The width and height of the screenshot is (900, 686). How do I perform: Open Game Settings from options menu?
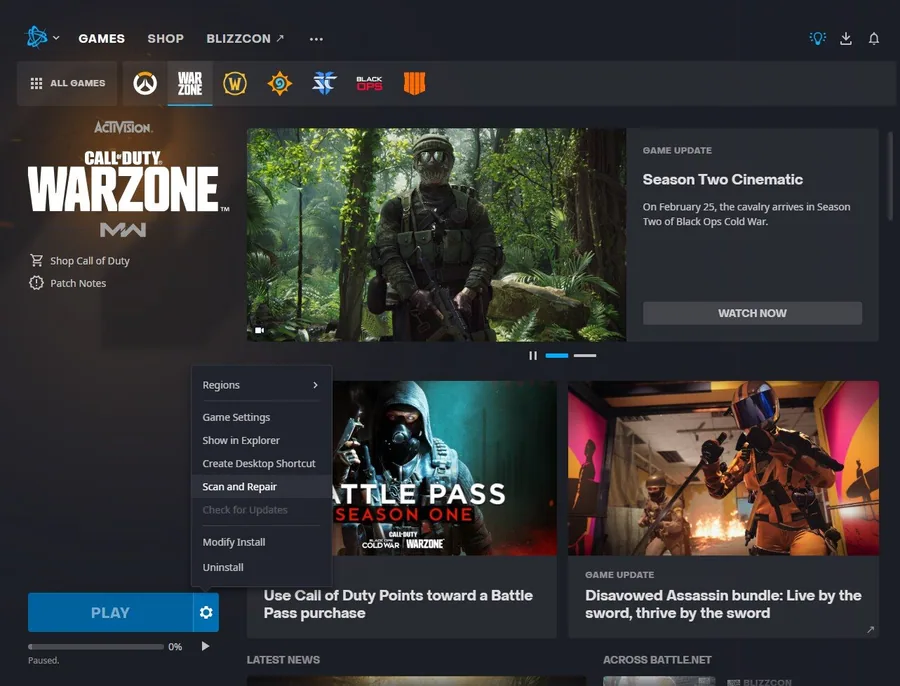pyautogui.click(x=261, y=417)
